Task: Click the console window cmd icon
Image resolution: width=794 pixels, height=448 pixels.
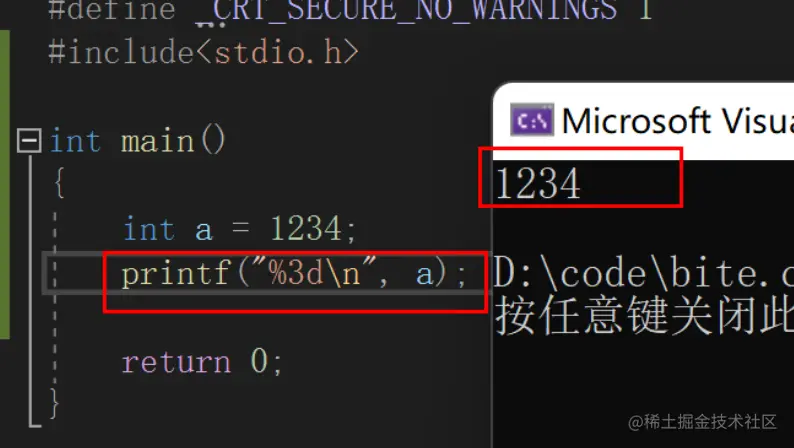Action: (532, 120)
